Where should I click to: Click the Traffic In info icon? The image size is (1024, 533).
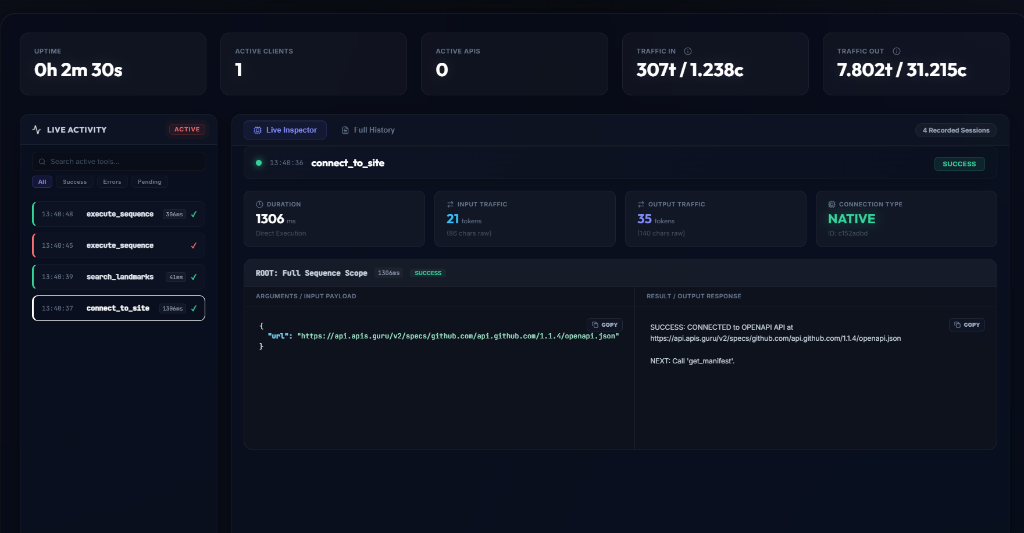pos(688,51)
